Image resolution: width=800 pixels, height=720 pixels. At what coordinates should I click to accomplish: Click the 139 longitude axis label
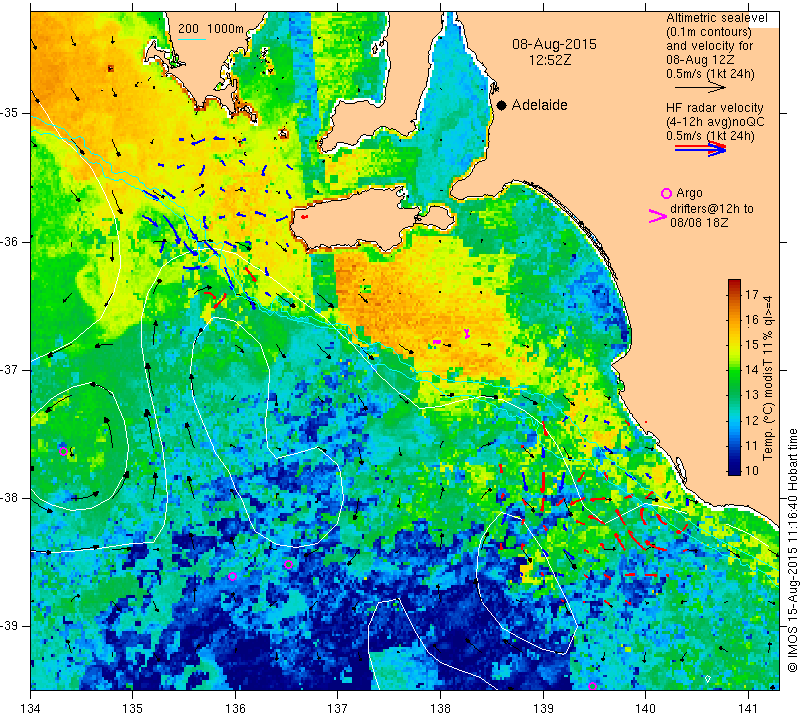coord(543,708)
